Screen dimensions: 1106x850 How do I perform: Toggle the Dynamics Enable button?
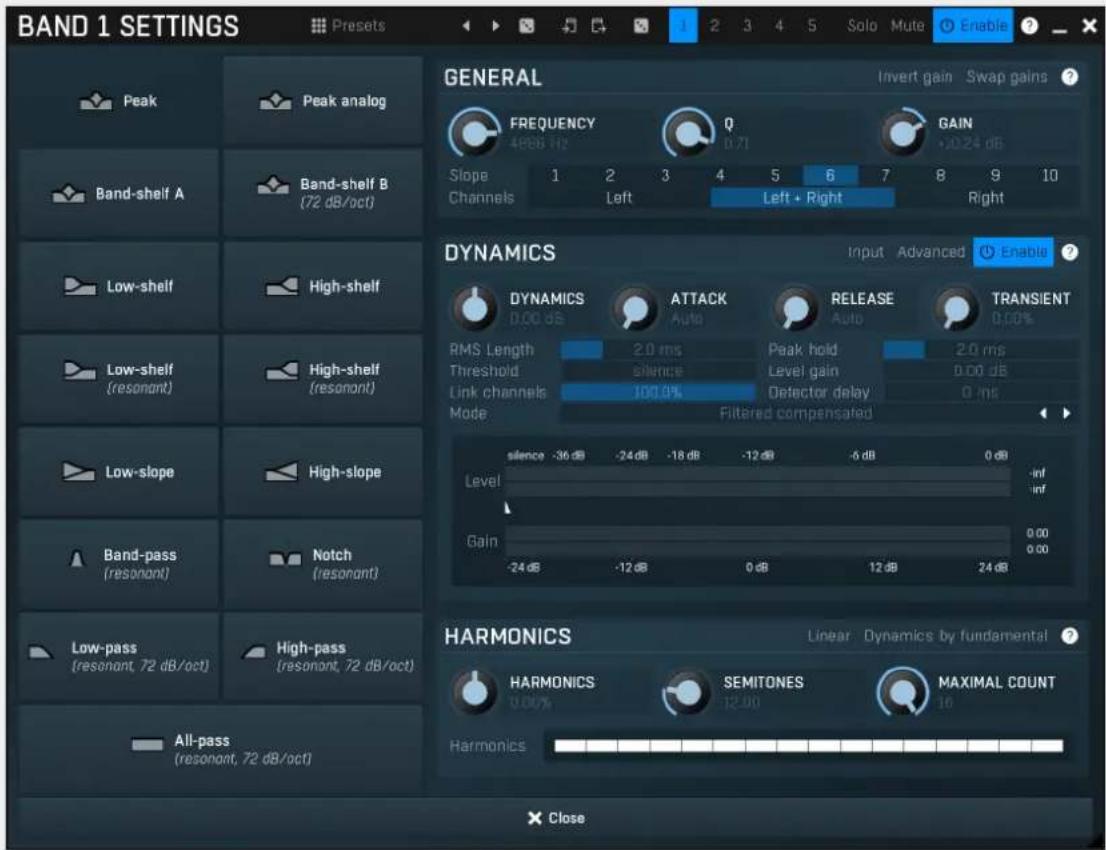pos(1013,252)
